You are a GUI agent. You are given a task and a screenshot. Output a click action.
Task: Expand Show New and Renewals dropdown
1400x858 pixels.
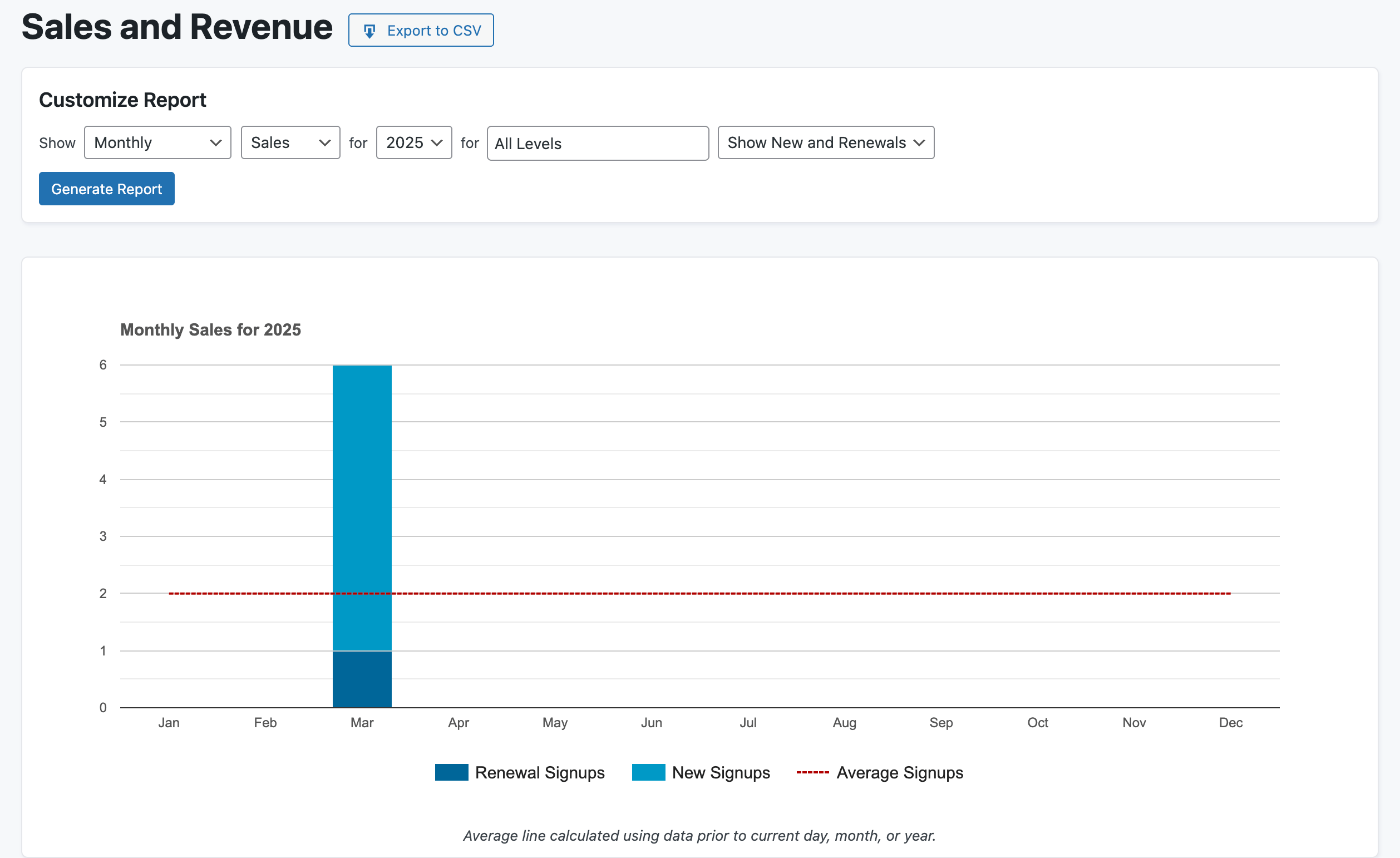point(825,142)
